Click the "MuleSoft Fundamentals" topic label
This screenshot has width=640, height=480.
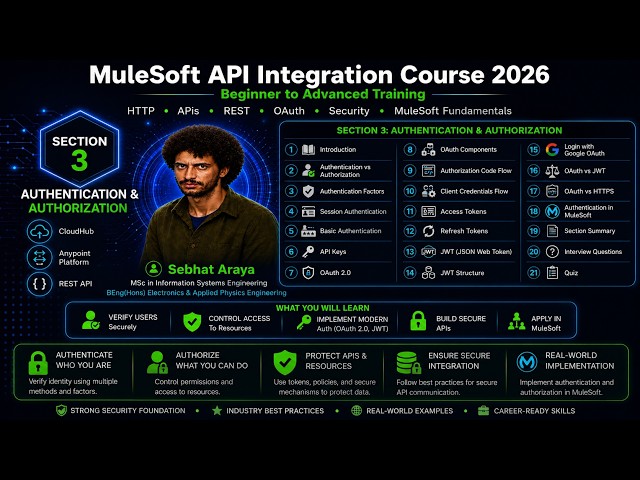pos(453,111)
